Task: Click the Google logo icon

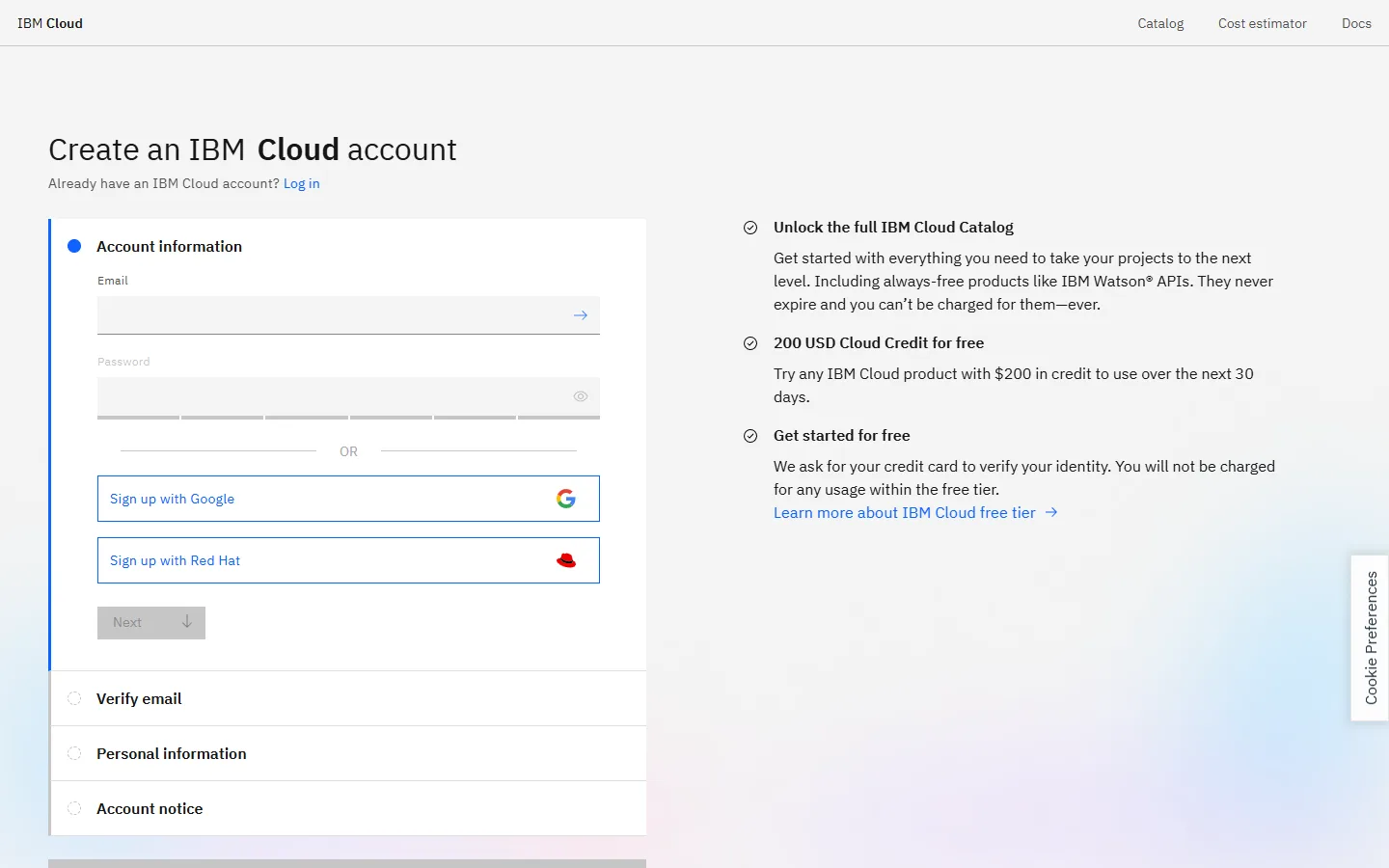Action: coord(566,499)
